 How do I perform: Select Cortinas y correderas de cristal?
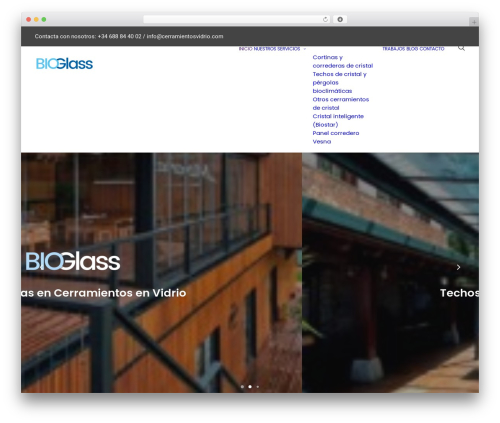coord(343,62)
